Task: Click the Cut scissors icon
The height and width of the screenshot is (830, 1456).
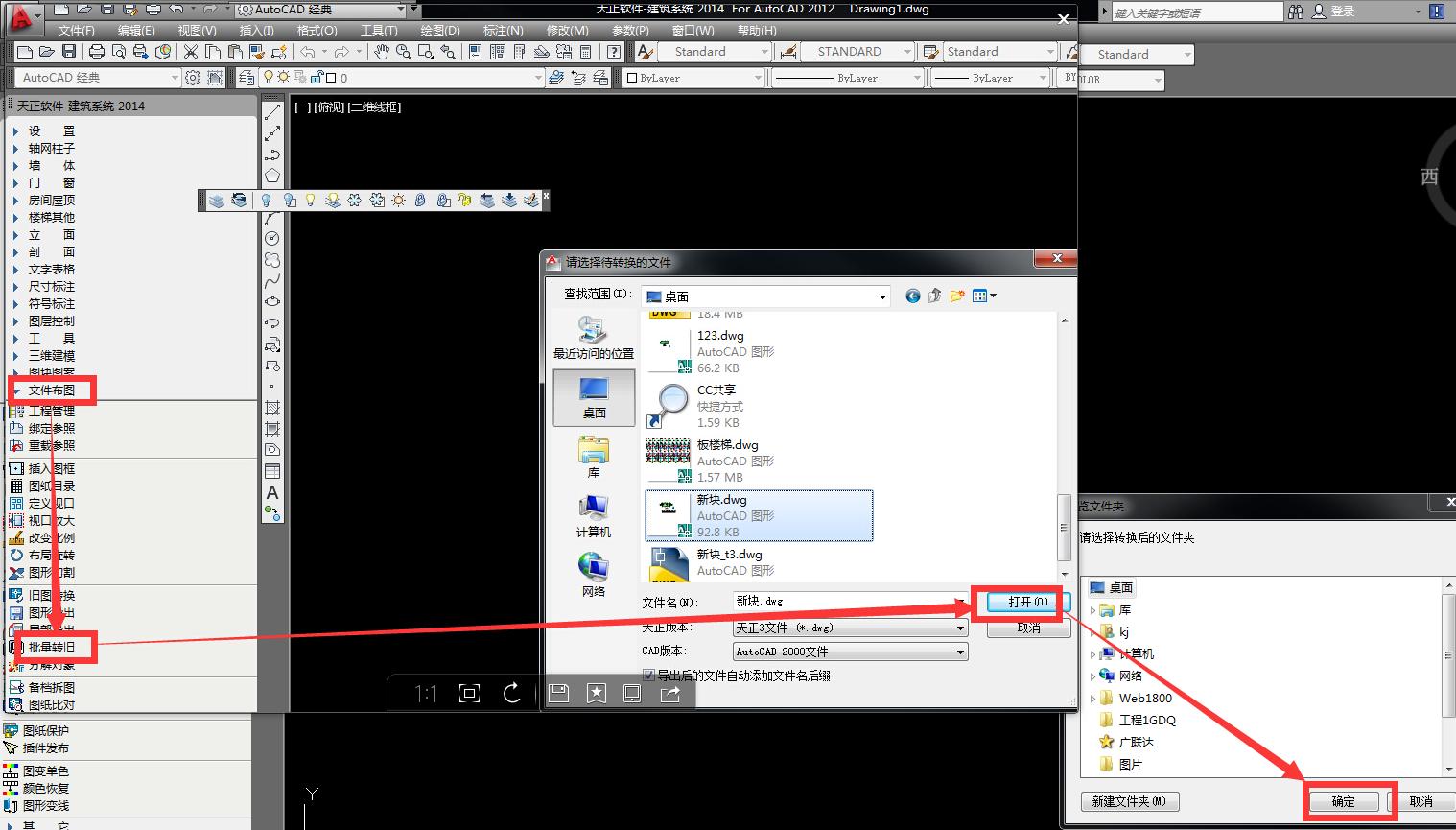Action: [x=190, y=52]
